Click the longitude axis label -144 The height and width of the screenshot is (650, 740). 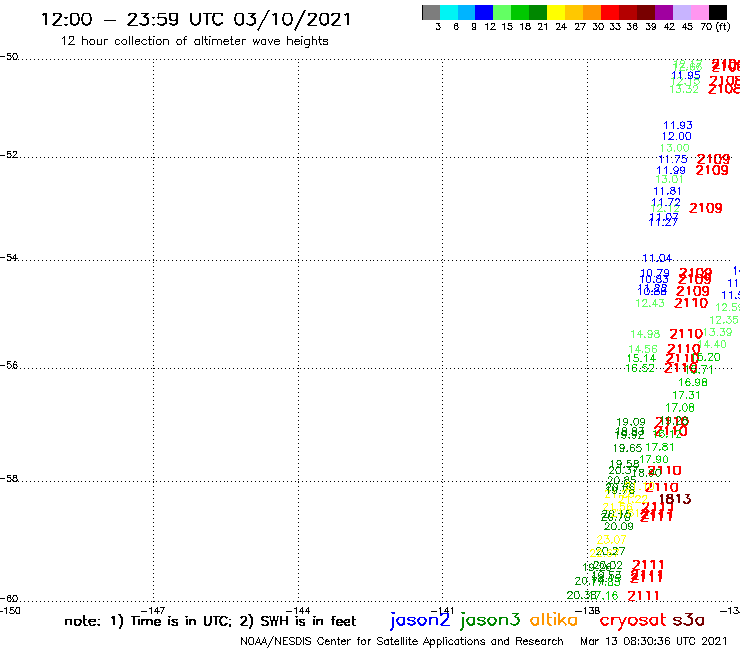[x=298, y=610]
